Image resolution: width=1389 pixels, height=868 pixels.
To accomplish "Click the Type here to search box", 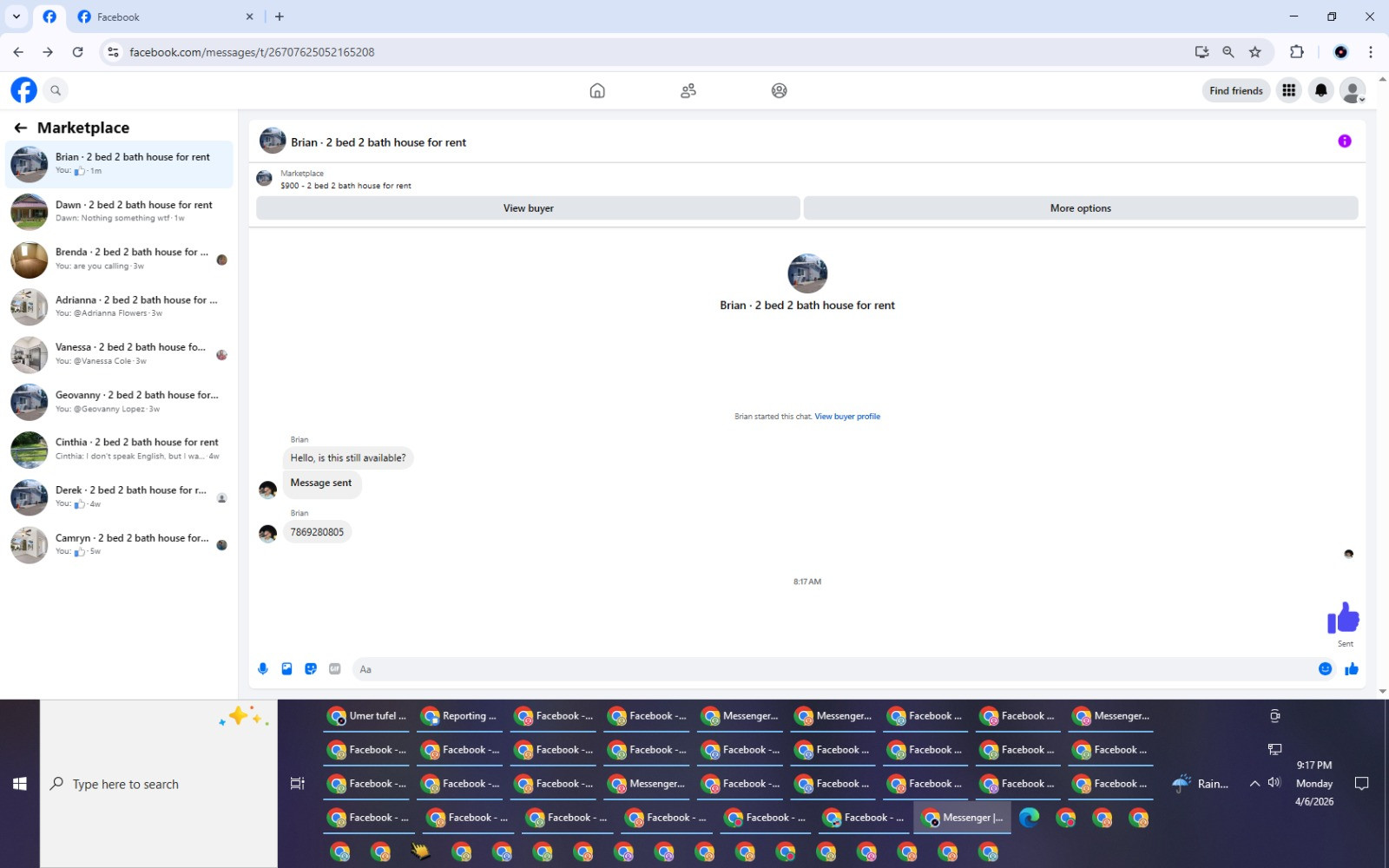I will tap(159, 784).
